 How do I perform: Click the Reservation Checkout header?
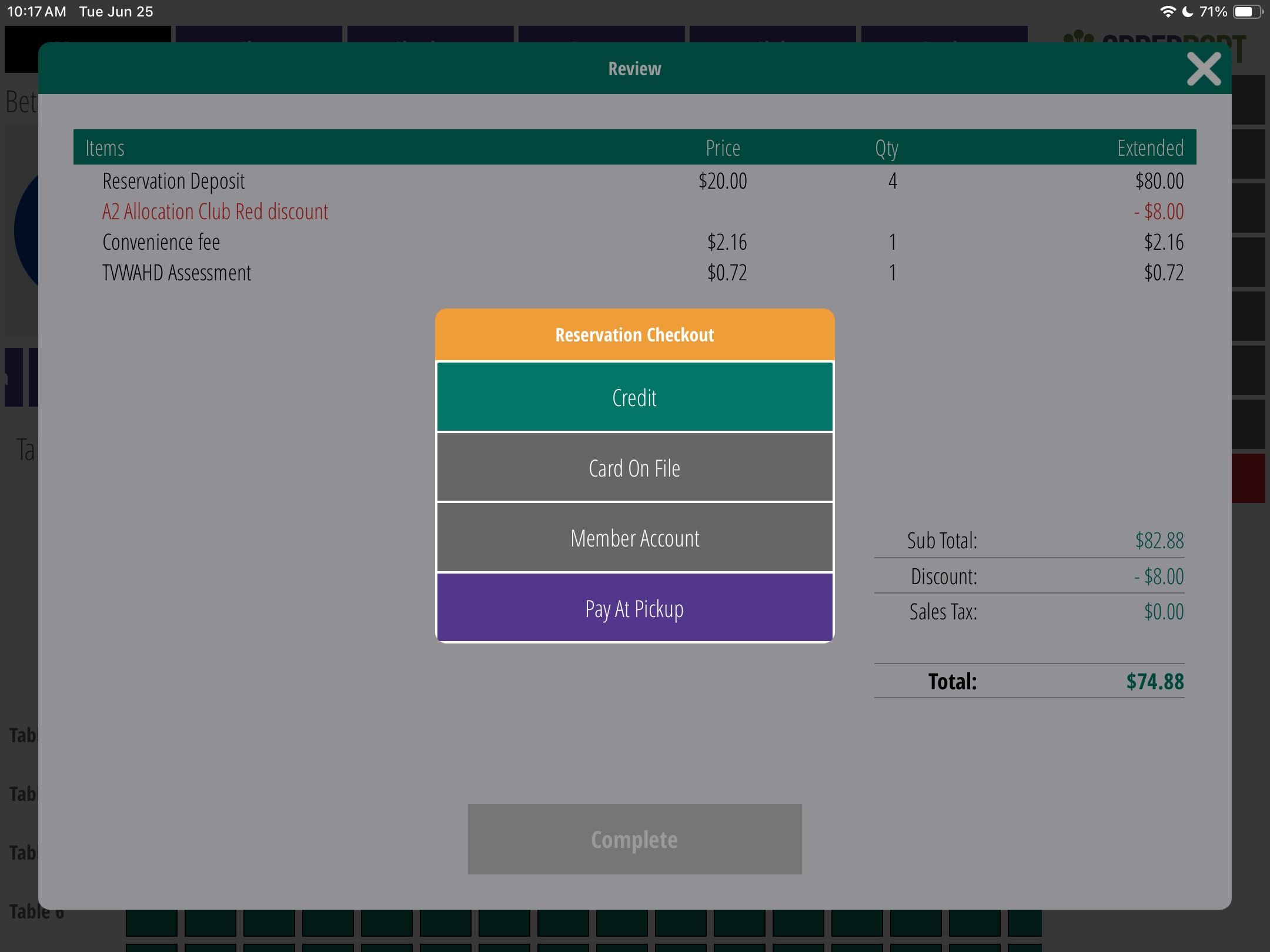pyautogui.click(x=634, y=334)
